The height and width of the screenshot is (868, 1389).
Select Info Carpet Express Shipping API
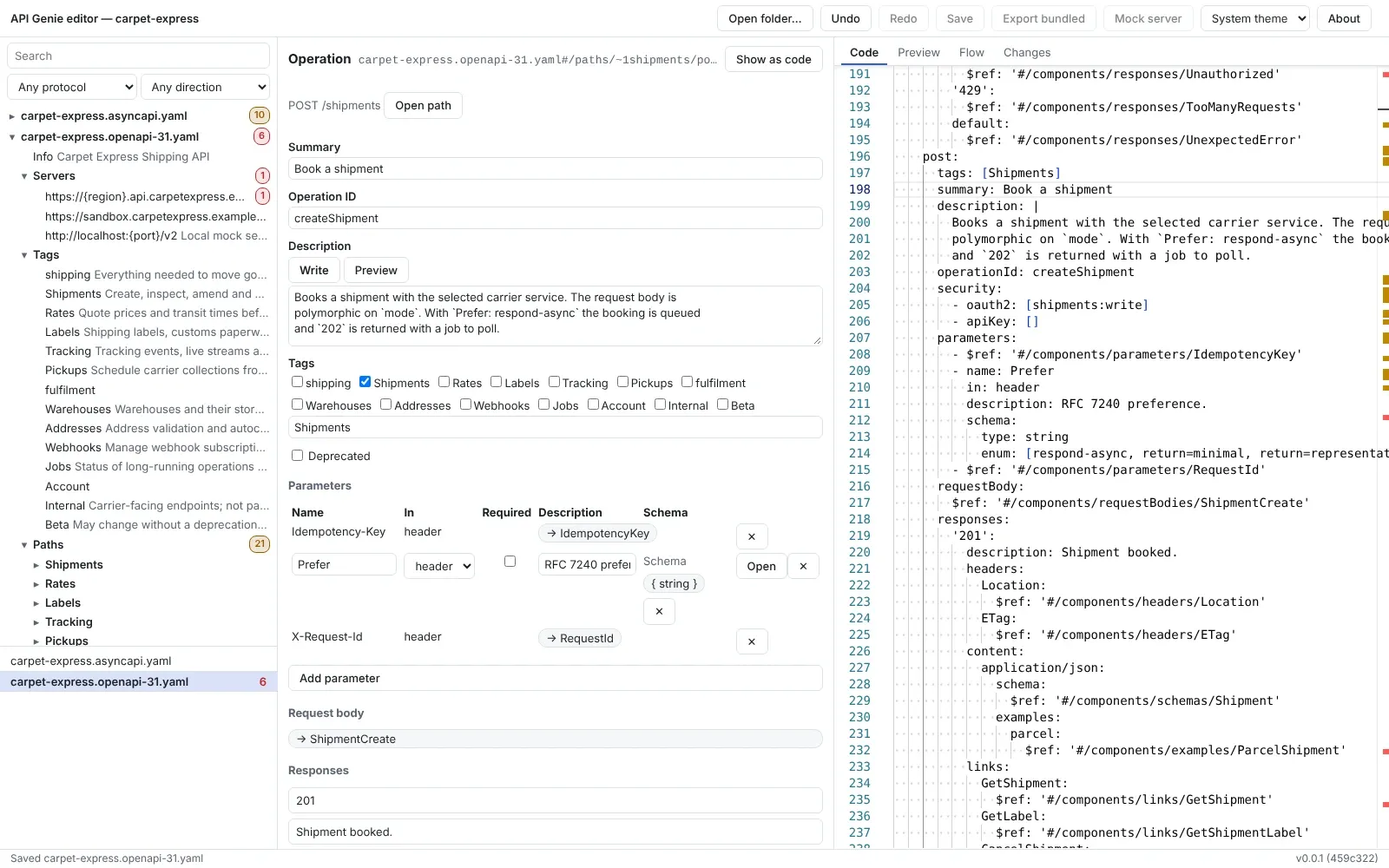122,156
